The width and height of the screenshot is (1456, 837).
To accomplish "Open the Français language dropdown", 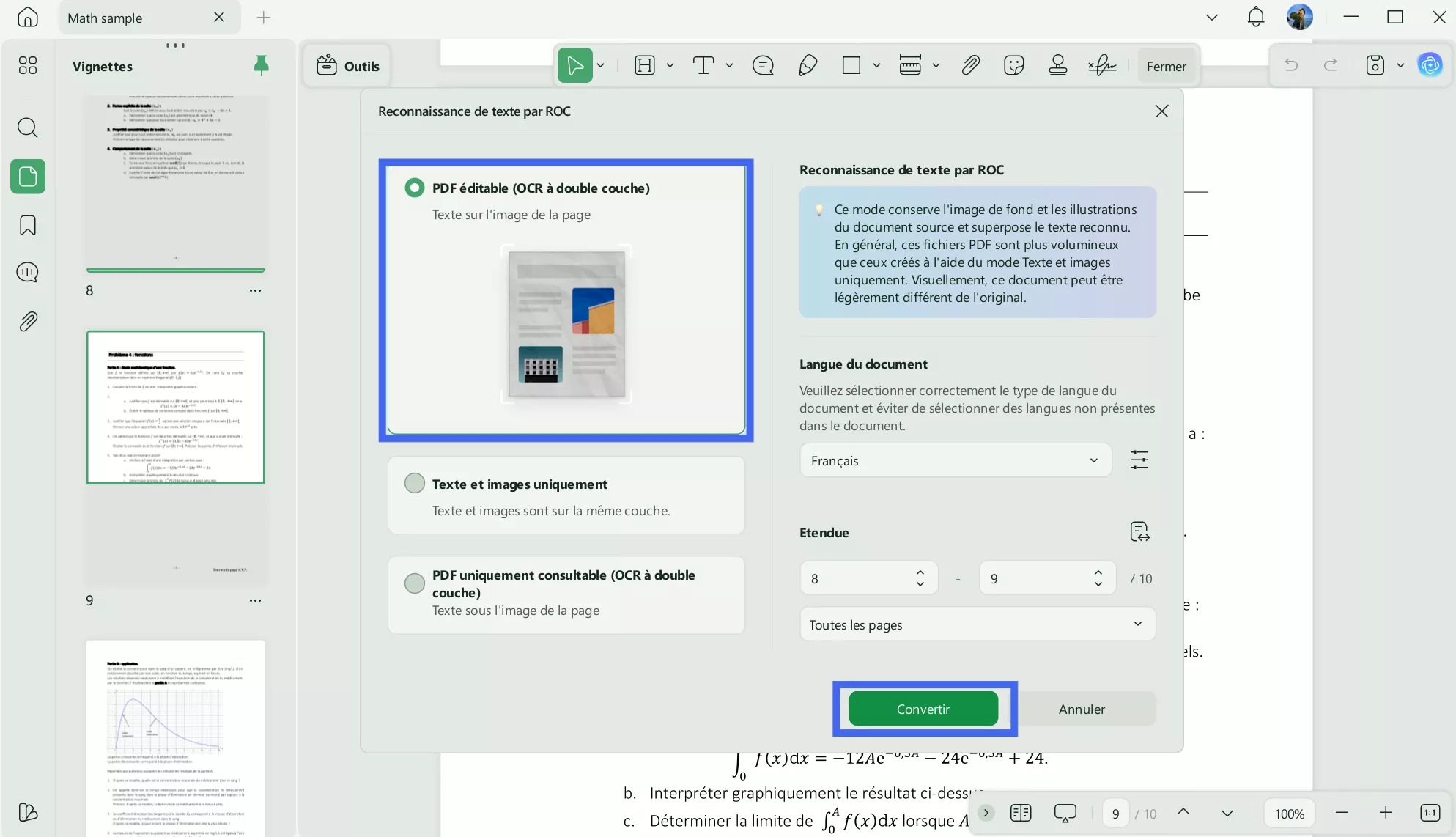I will (x=954, y=460).
